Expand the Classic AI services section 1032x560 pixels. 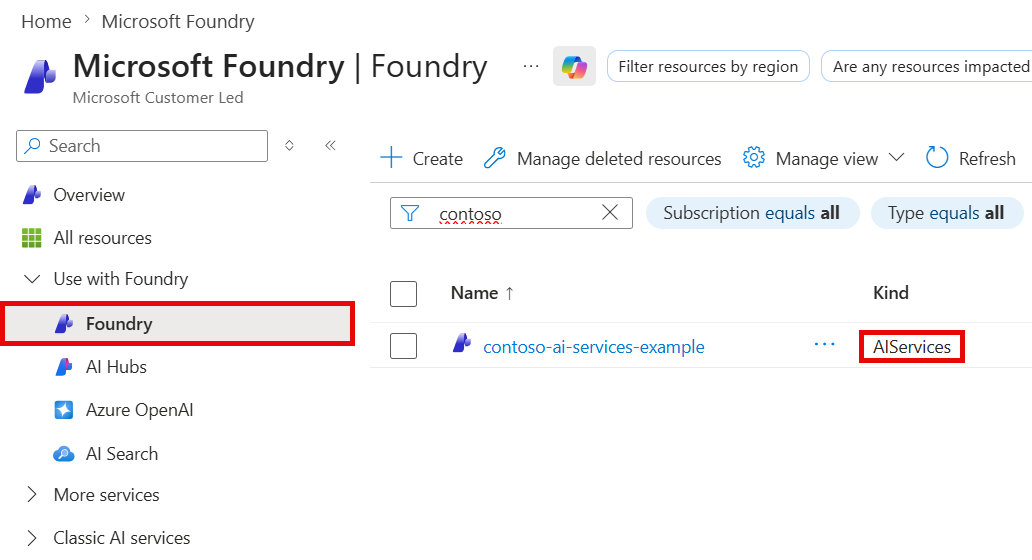point(32,538)
